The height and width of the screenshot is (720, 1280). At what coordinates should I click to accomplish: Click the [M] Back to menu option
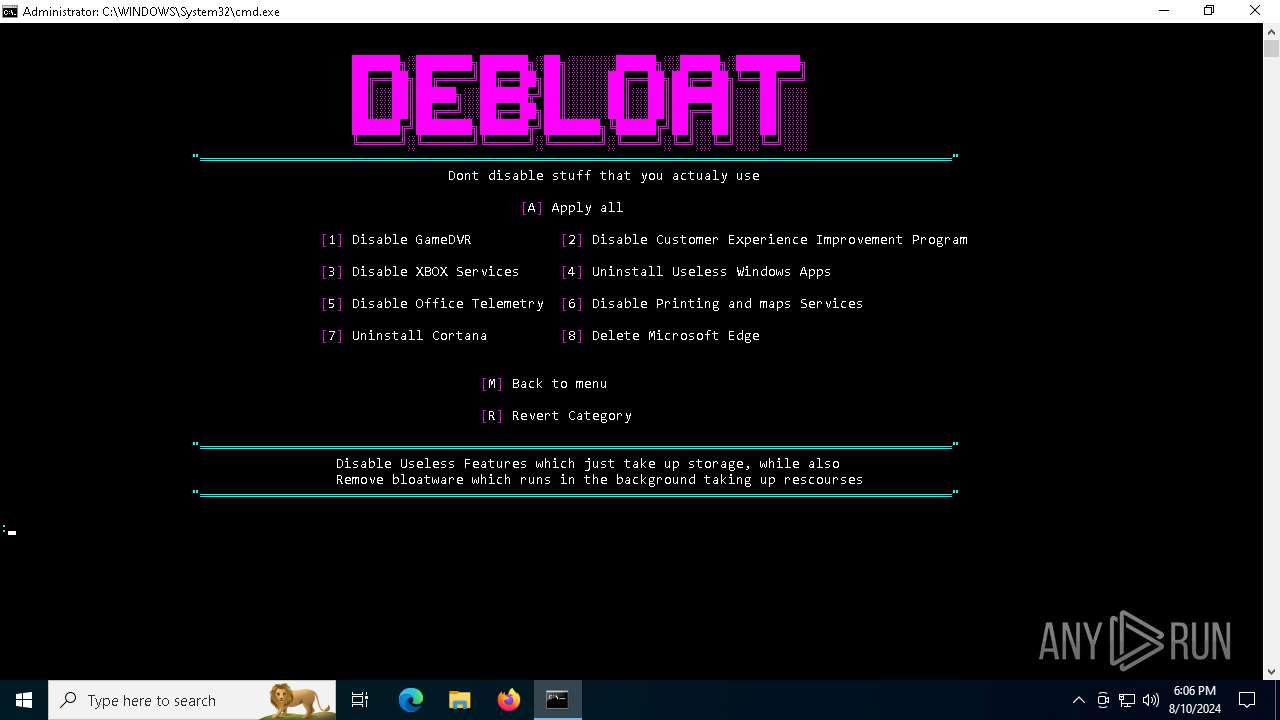pos(544,384)
